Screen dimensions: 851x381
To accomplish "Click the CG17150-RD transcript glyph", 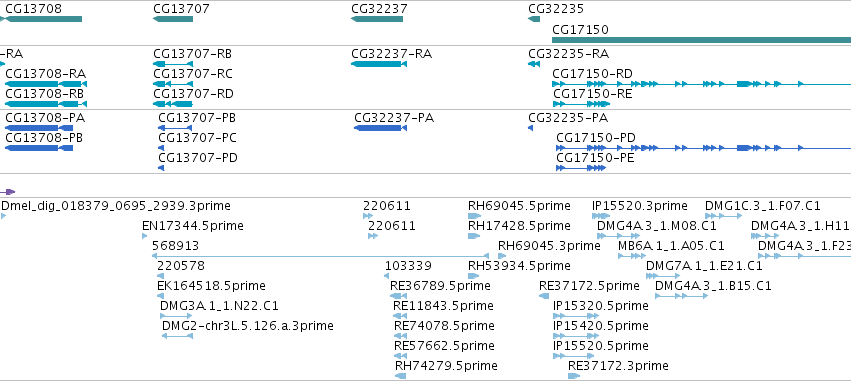I will click(x=701, y=84).
